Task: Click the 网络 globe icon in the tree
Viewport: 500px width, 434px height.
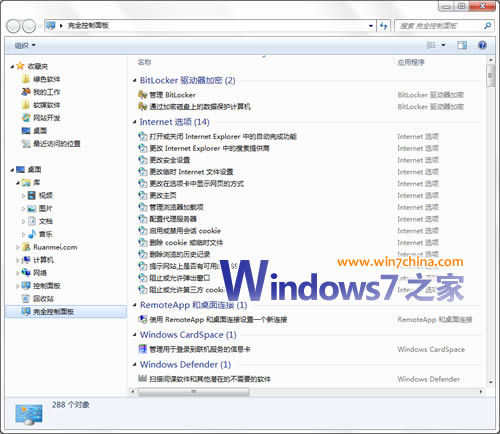Action: (26, 273)
